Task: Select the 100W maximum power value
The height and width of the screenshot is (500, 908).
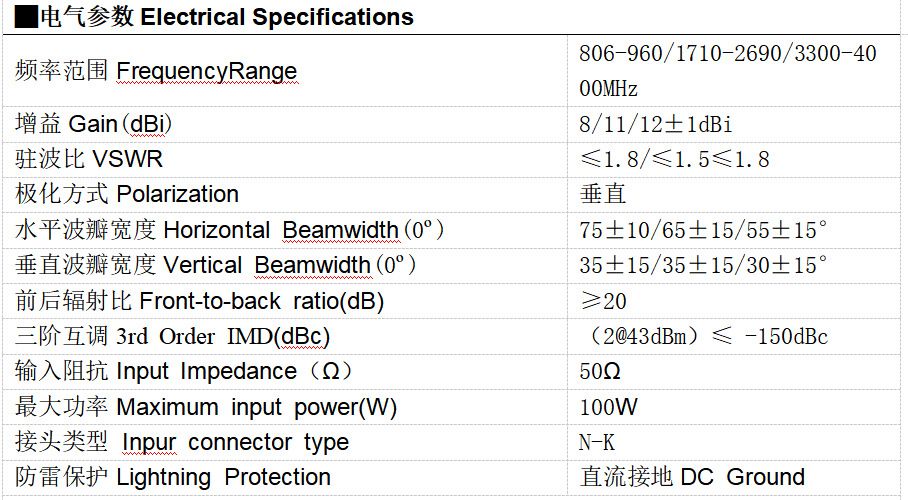Action: tap(608, 407)
